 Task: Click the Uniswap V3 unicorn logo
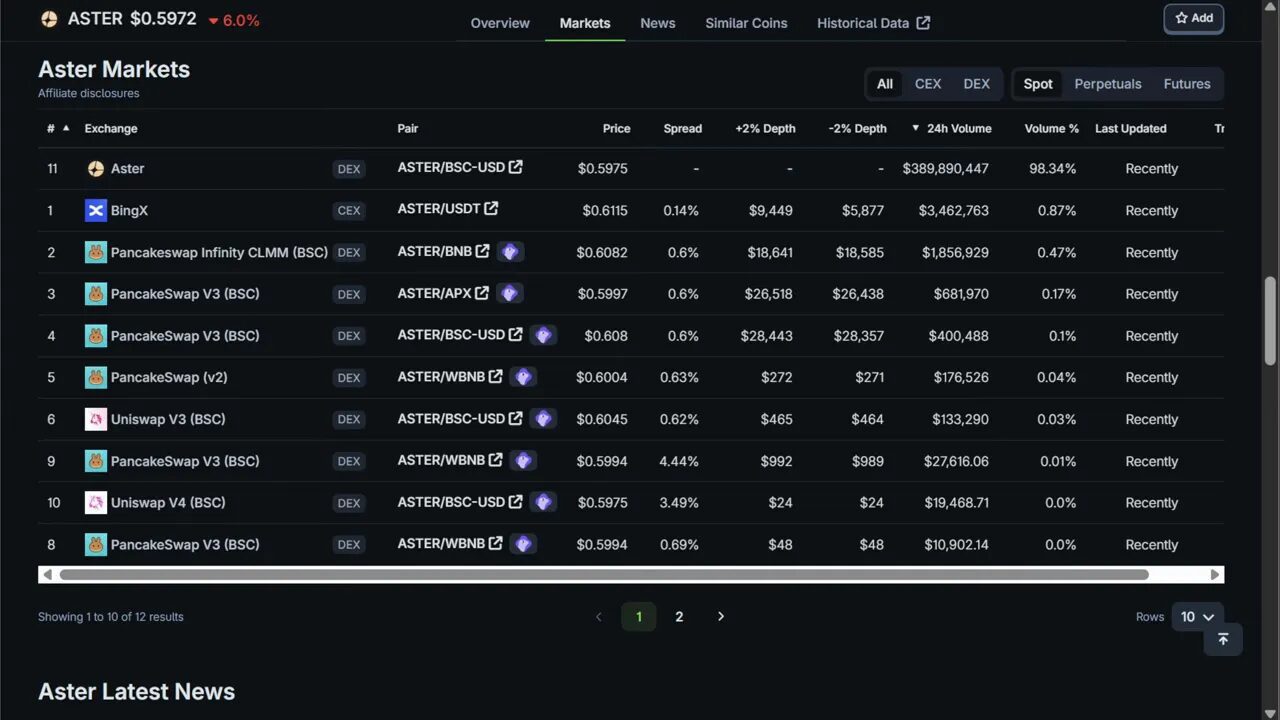point(95,419)
